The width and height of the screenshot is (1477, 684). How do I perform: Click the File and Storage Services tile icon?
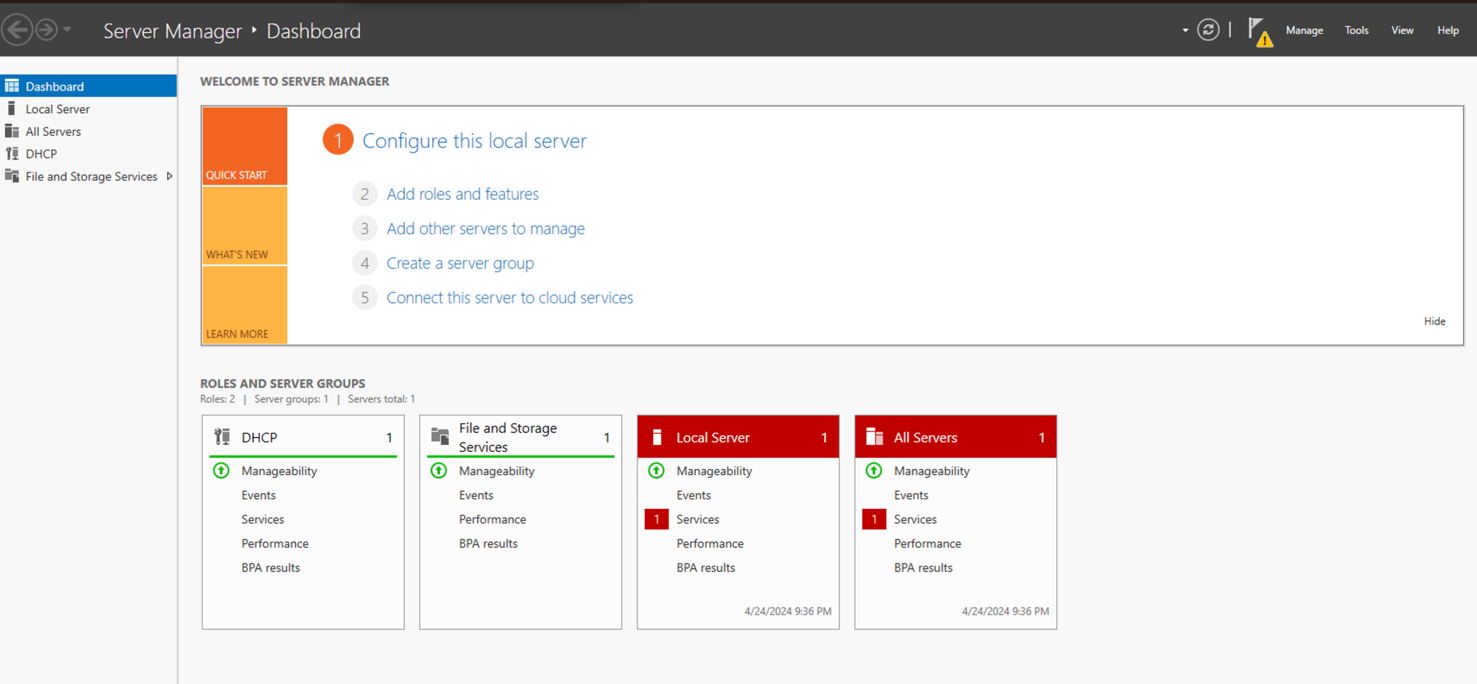point(440,437)
